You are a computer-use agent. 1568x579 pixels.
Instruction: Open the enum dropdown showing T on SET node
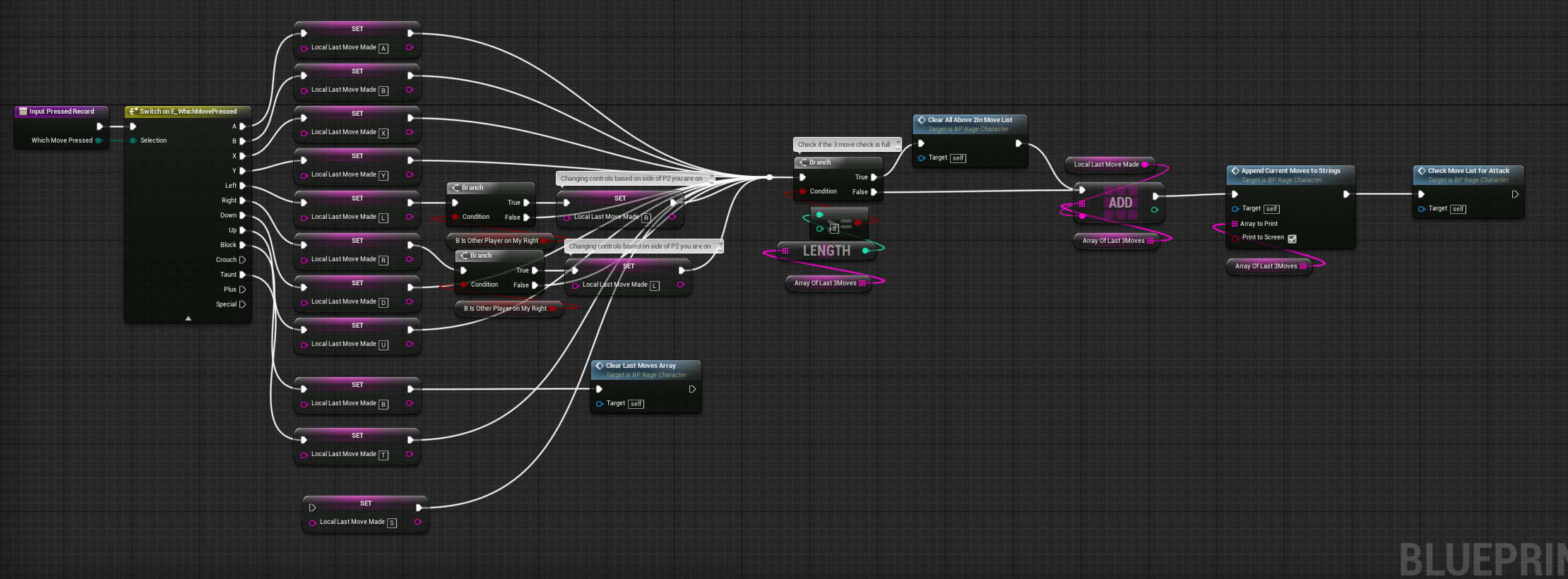click(x=384, y=455)
